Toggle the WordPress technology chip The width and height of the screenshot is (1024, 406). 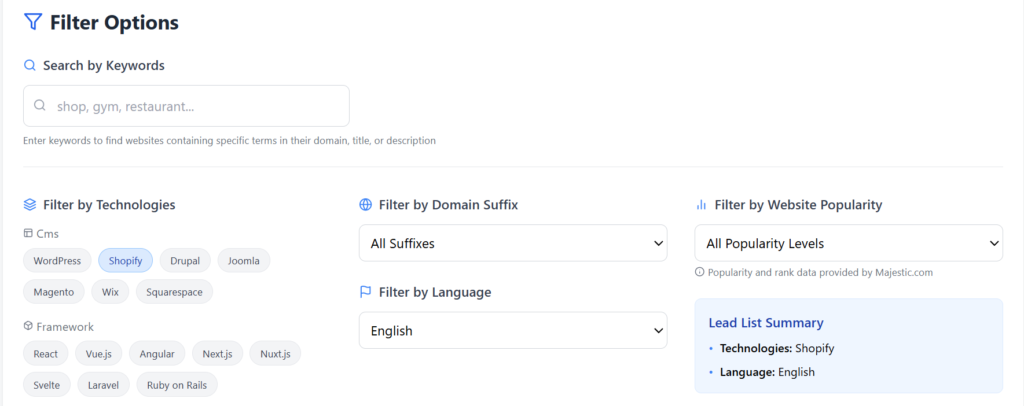click(57, 261)
